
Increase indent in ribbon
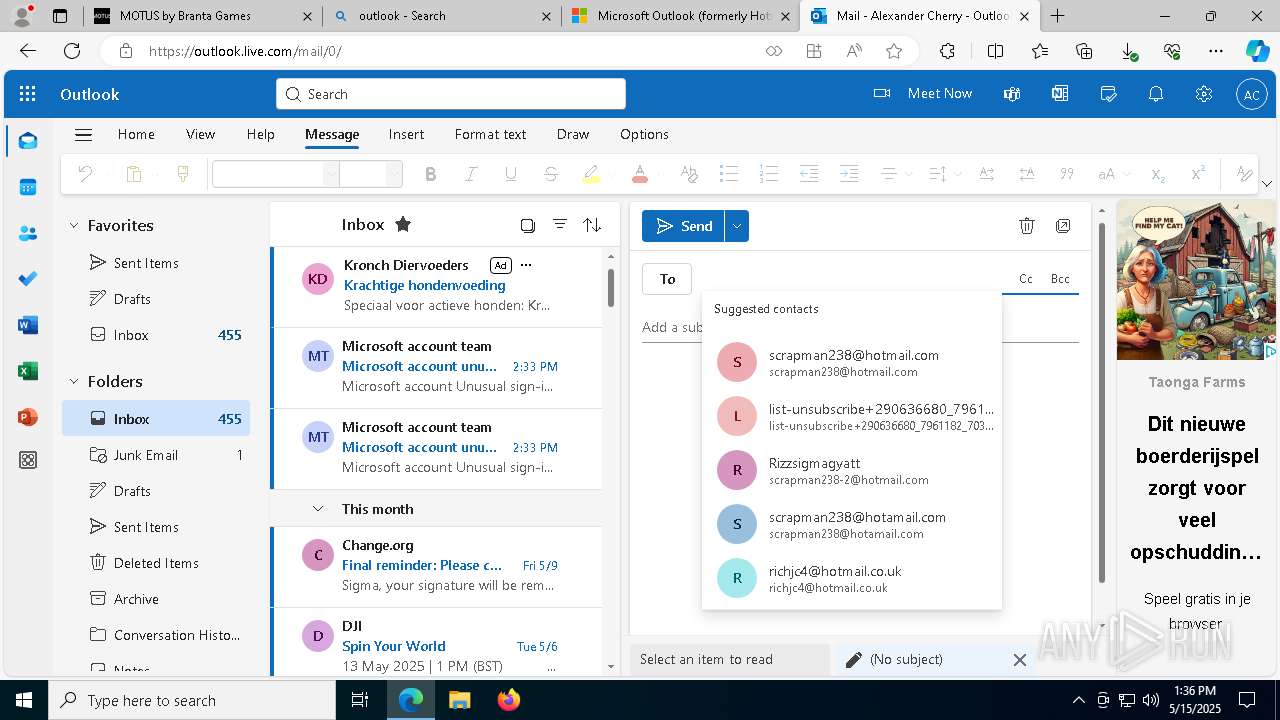point(849,174)
